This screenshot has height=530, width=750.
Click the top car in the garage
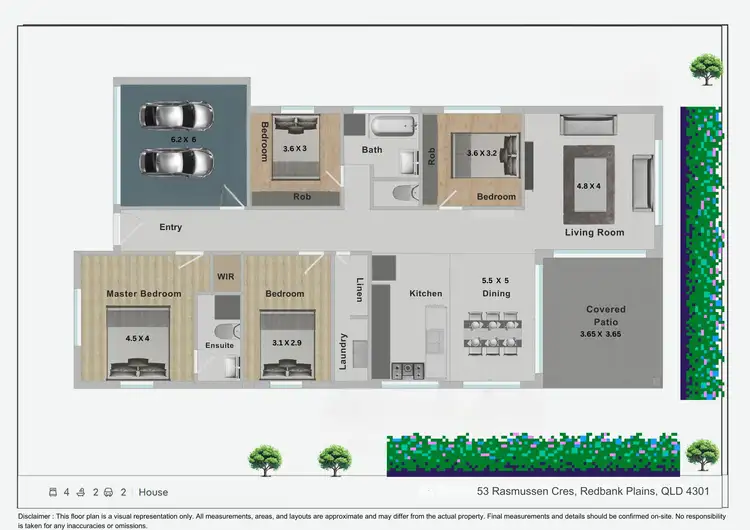click(178, 116)
